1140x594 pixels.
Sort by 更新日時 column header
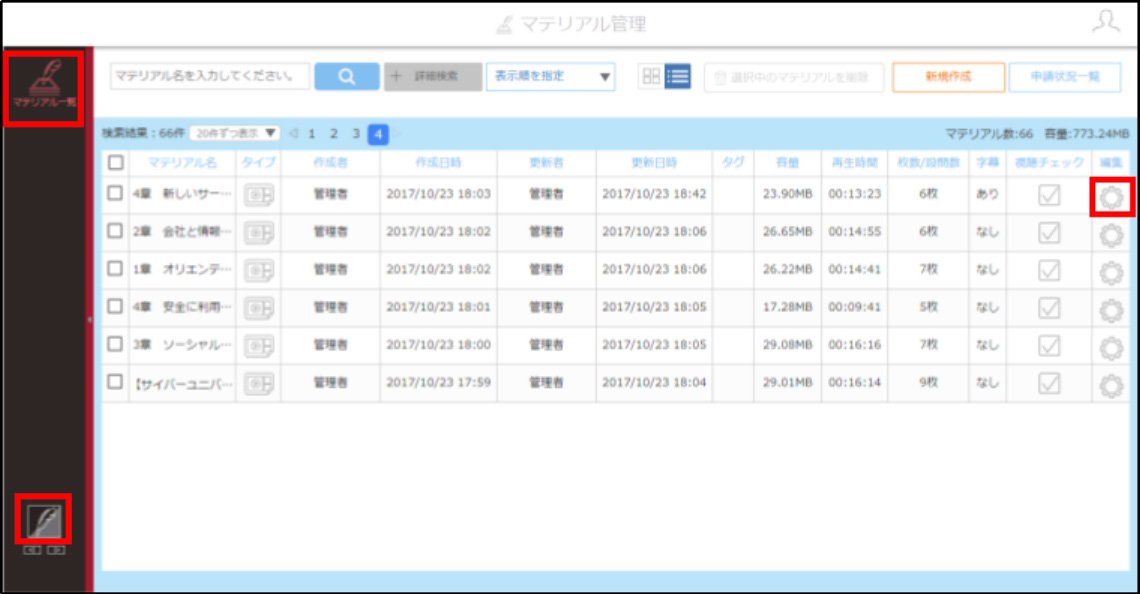654,163
